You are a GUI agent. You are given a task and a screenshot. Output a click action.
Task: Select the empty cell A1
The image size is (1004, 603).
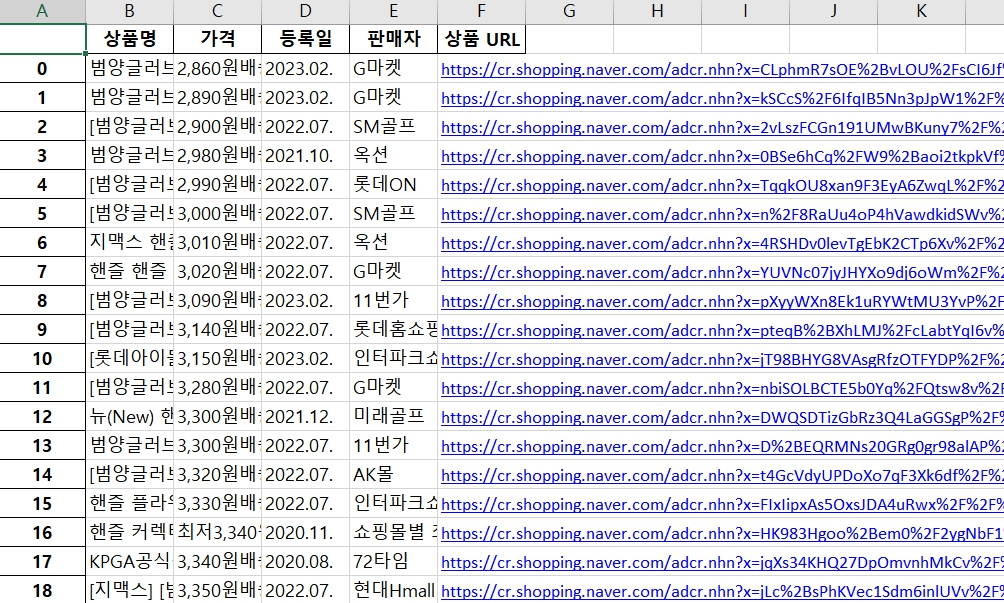pyautogui.click(x=42, y=39)
